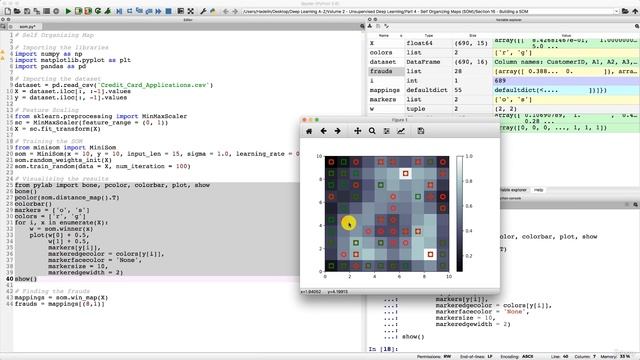Image resolution: width=640 pixels, height=360 pixels.
Task: Create a new file in Spyder
Action: (x=8, y=11)
